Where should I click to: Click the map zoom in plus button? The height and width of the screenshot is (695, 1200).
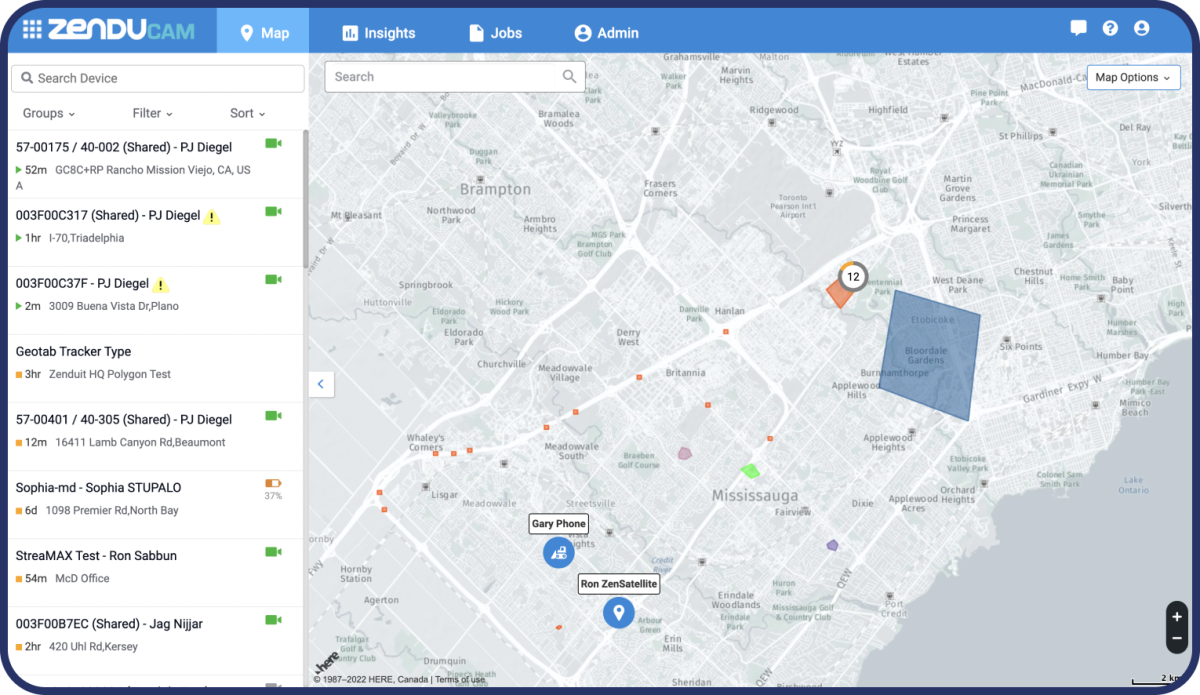[x=1176, y=616]
